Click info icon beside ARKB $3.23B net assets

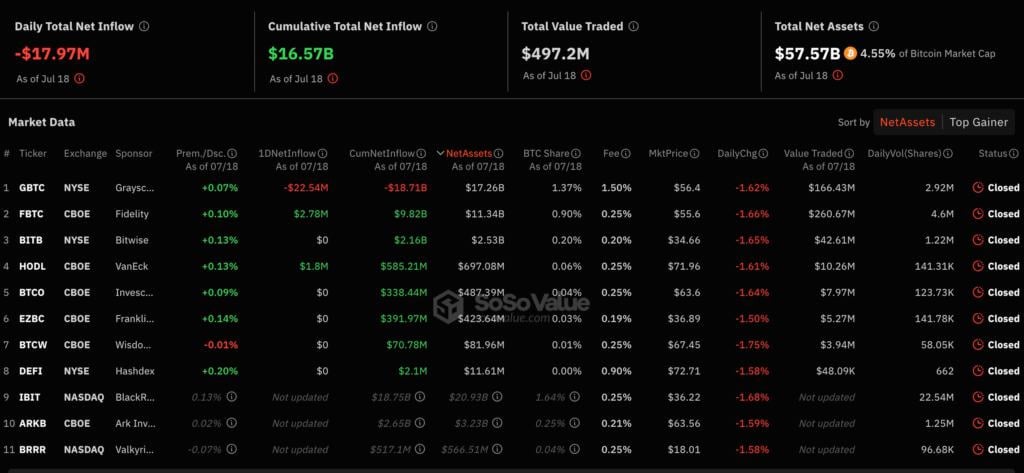(498, 423)
